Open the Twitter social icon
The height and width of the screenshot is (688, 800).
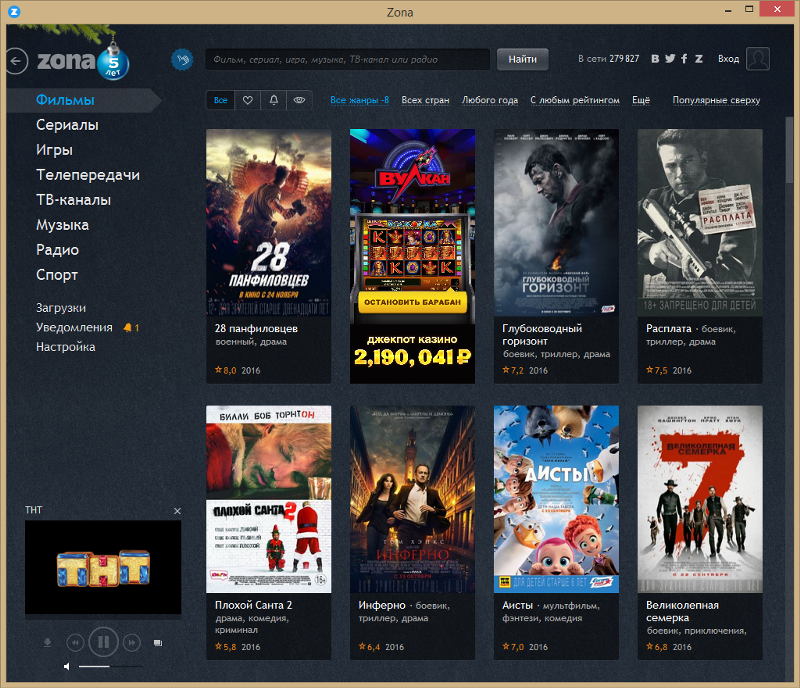[670, 59]
